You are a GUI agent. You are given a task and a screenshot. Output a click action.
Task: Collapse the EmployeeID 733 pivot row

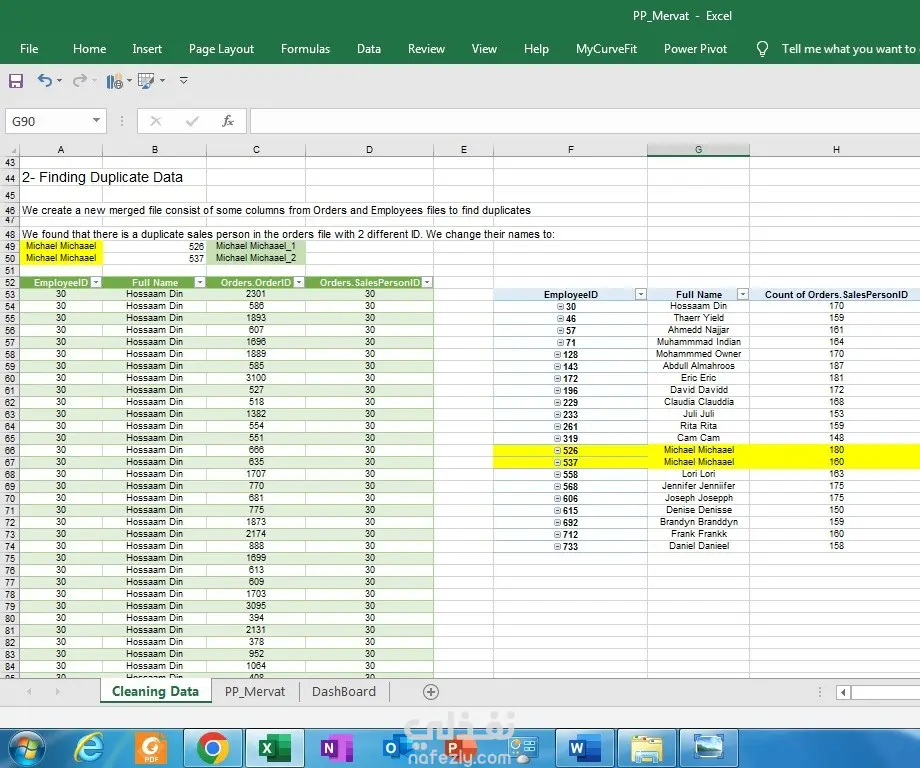click(x=557, y=546)
